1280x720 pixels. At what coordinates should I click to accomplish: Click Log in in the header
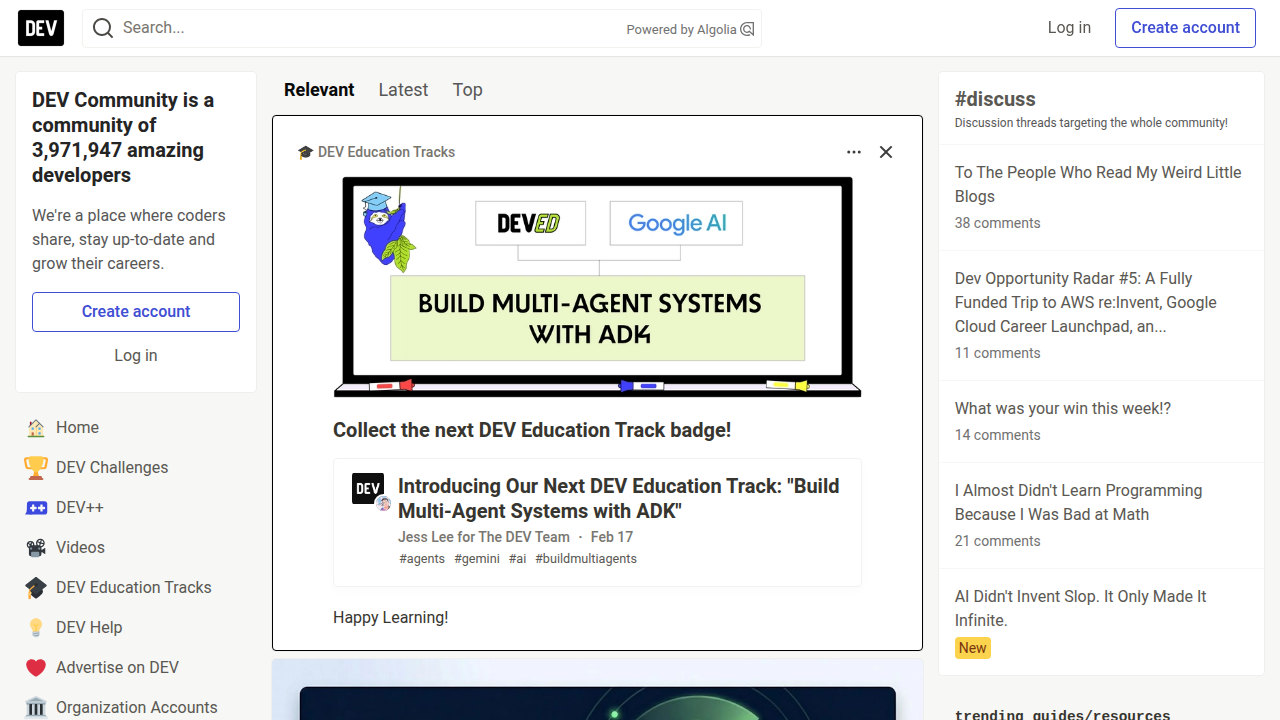(1069, 28)
